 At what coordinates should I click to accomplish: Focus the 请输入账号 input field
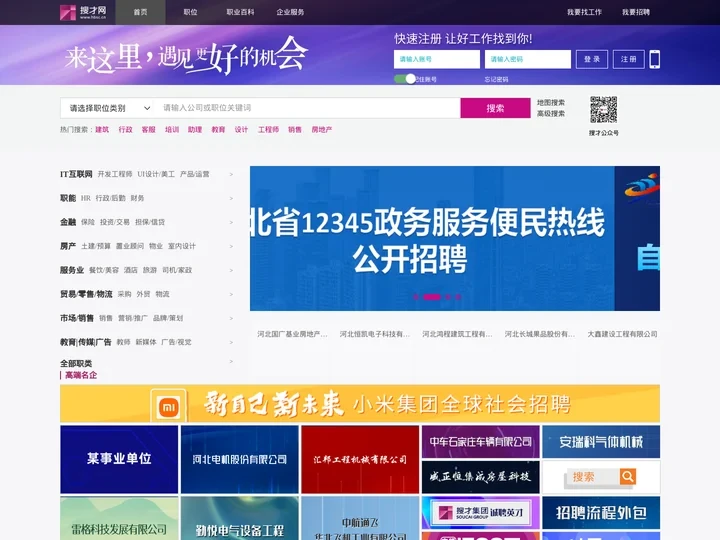[x=437, y=59]
